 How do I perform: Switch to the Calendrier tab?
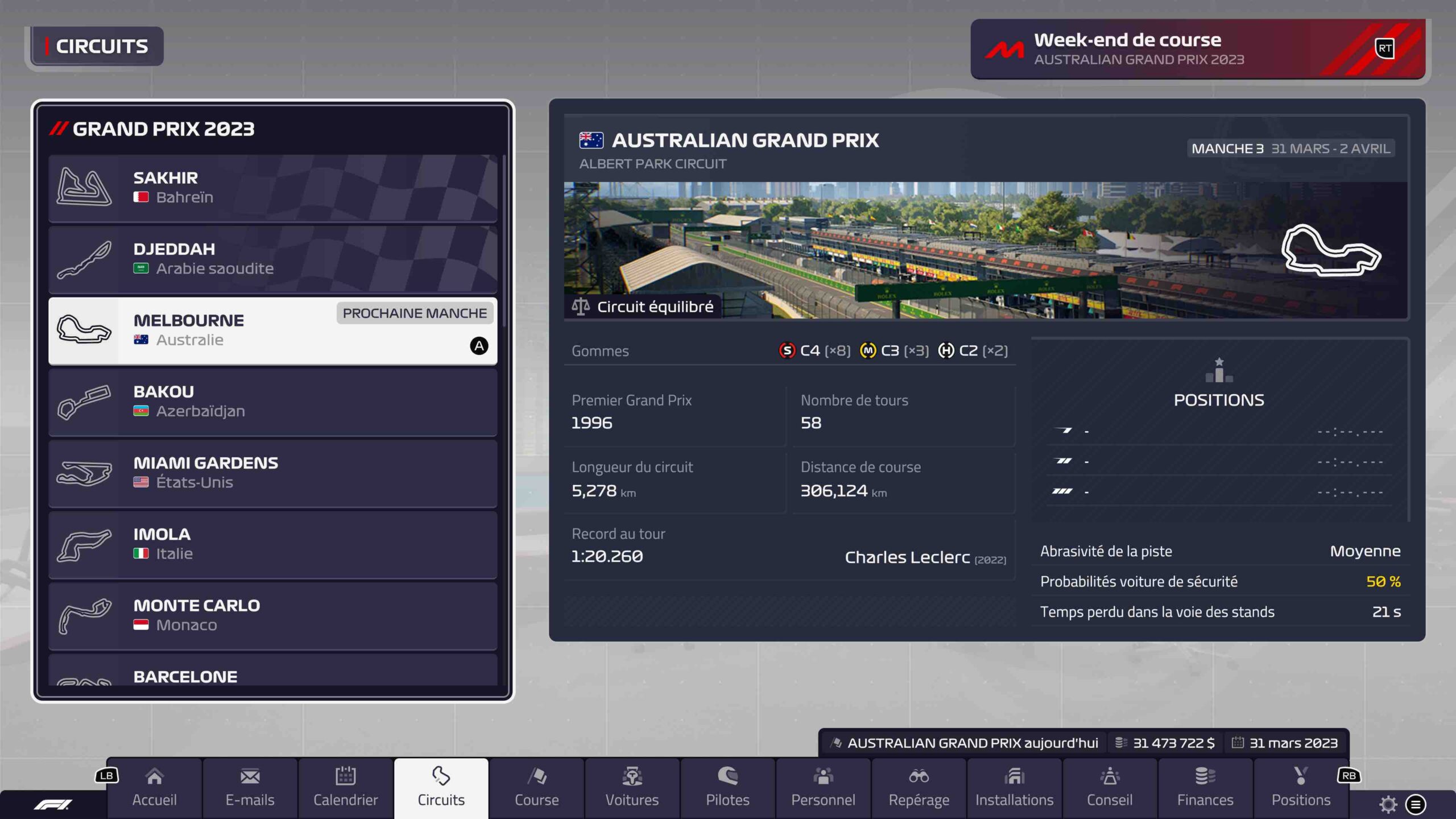(x=345, y=788)
